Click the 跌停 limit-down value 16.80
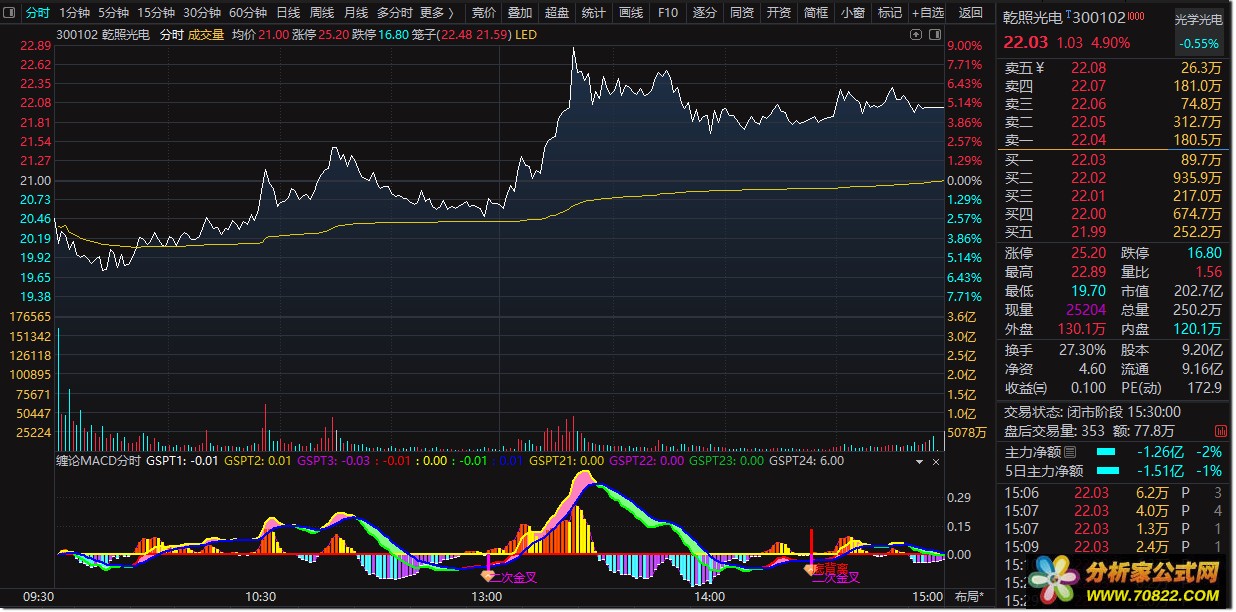This screenshot has width=1236, height=612. (x=1205, y=253)
